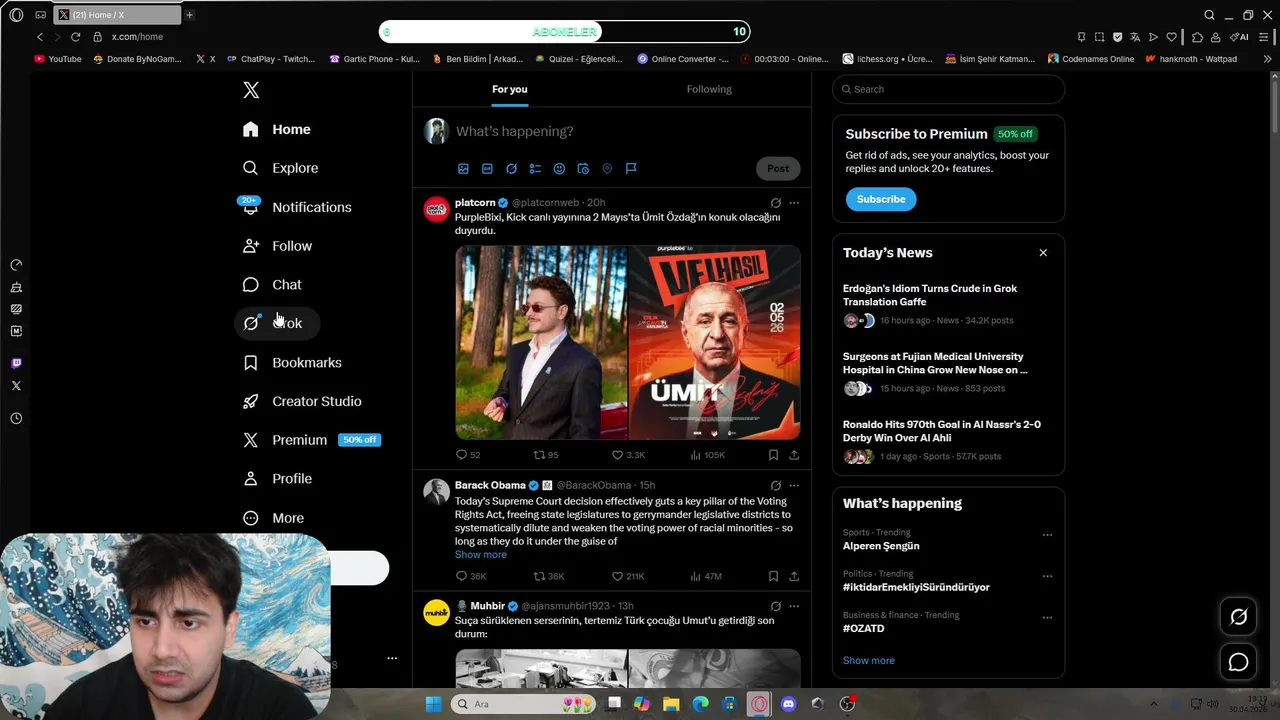This screenshot has height=720, width=1280.
Task: Ask Grok about Barack Obama's post
Action: pos(775,486)
